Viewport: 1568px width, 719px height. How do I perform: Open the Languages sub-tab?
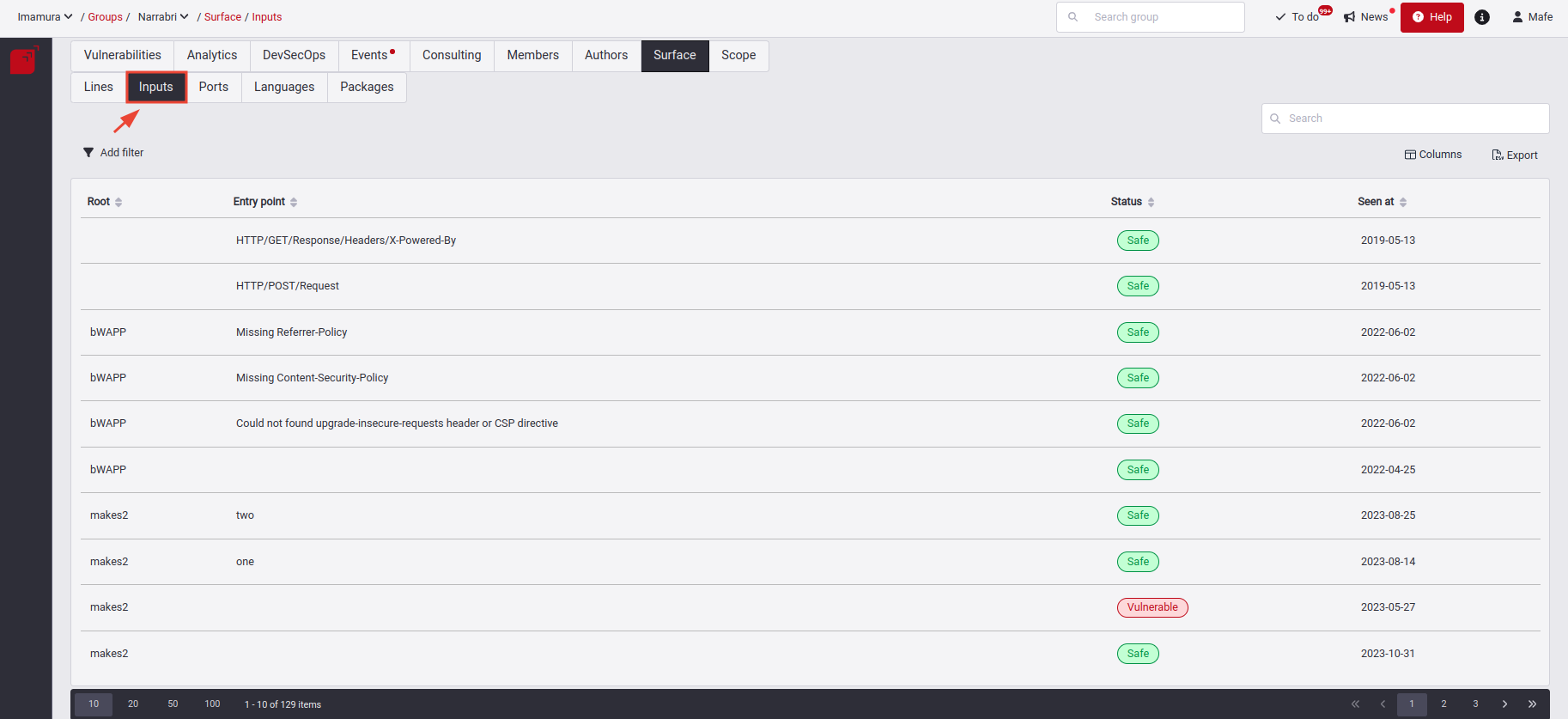[x=284, y=87]
